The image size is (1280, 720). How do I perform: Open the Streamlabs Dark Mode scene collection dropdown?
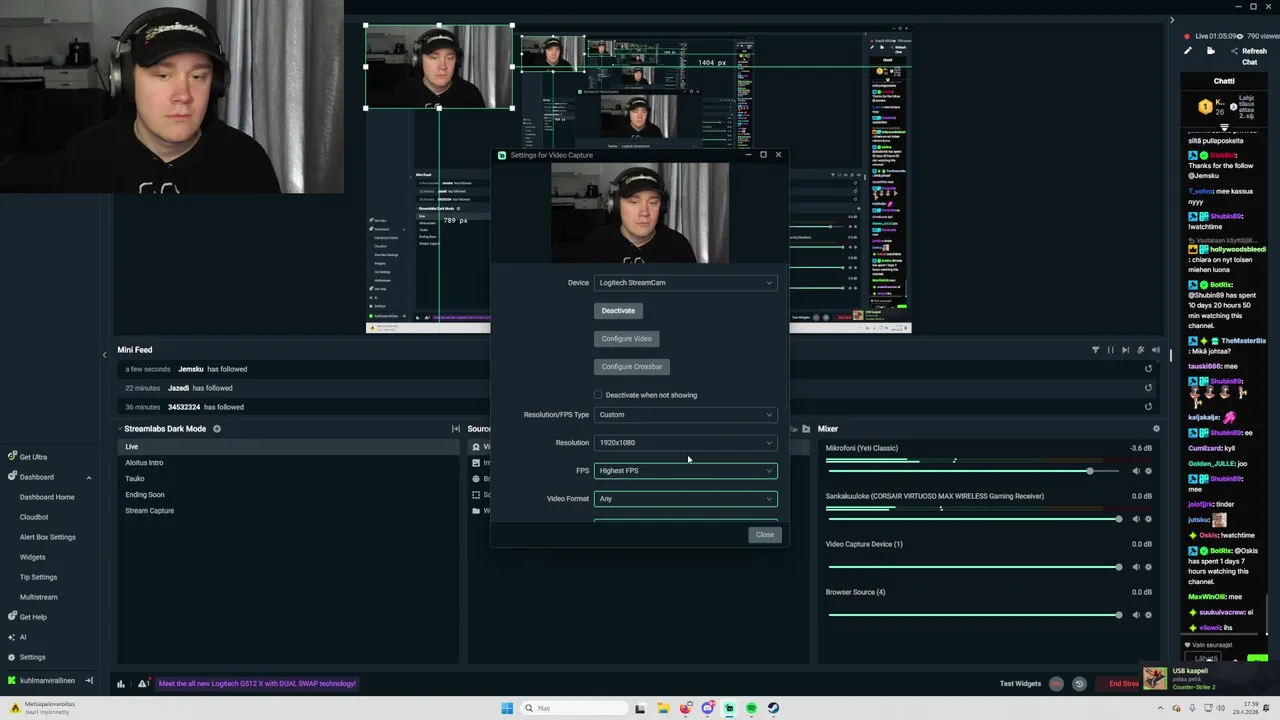[x=165, y=429]
